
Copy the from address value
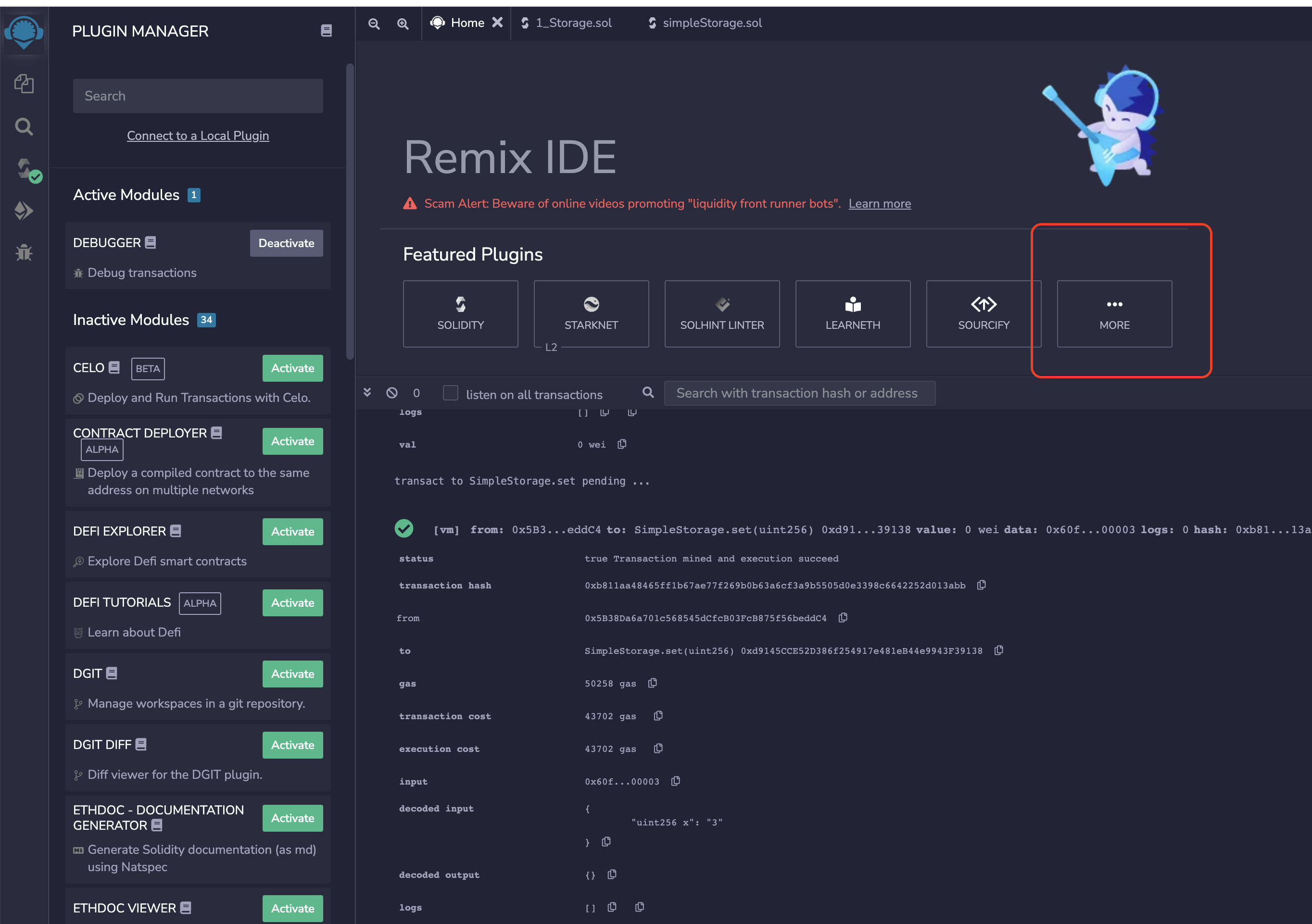[x=842, y=617]
